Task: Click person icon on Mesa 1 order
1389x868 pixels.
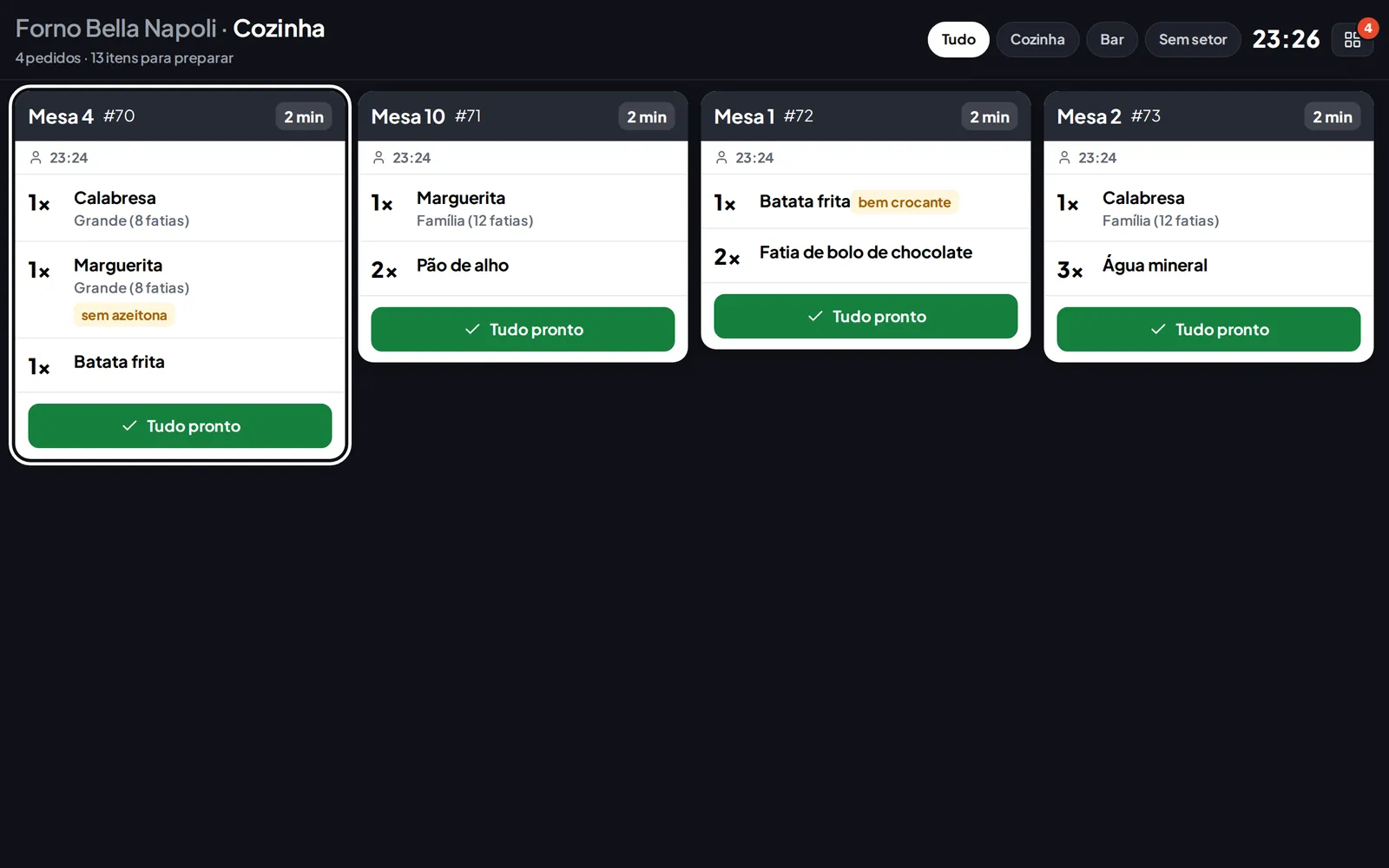Action: point(721,157)
